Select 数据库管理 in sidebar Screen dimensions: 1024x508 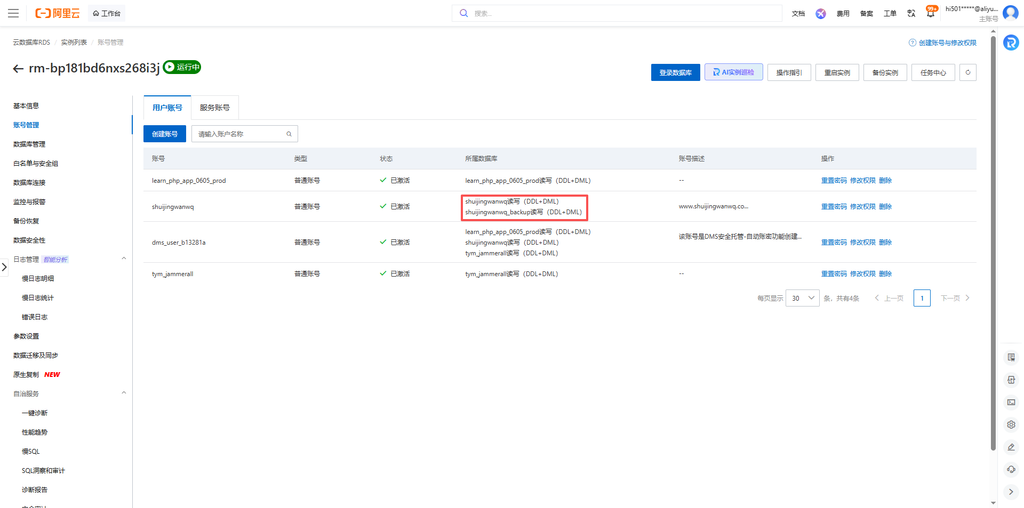(x=29, y=144)
